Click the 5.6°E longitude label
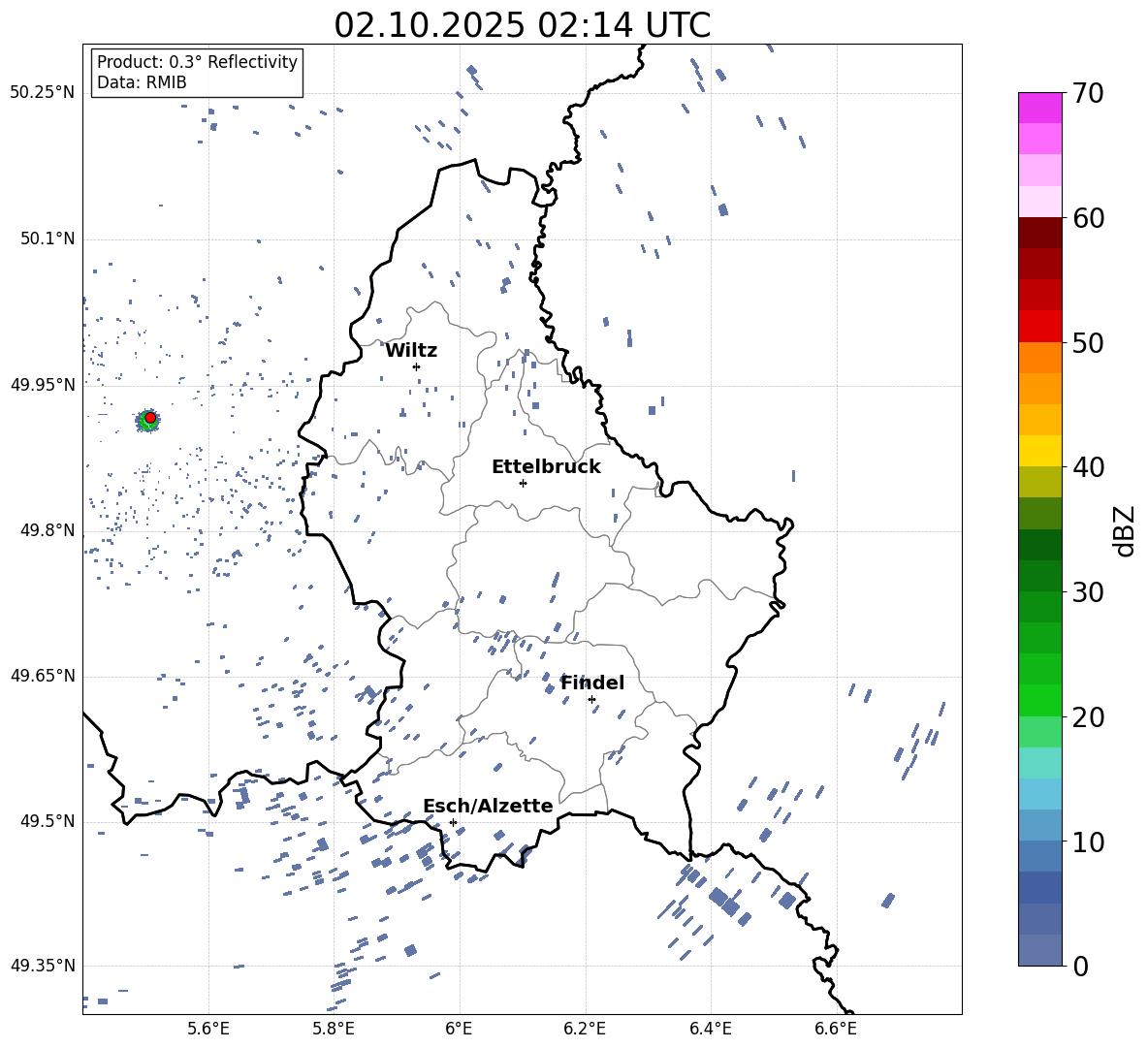The width and height of the screenshot is (1148, 1048). pos(208,1029)
